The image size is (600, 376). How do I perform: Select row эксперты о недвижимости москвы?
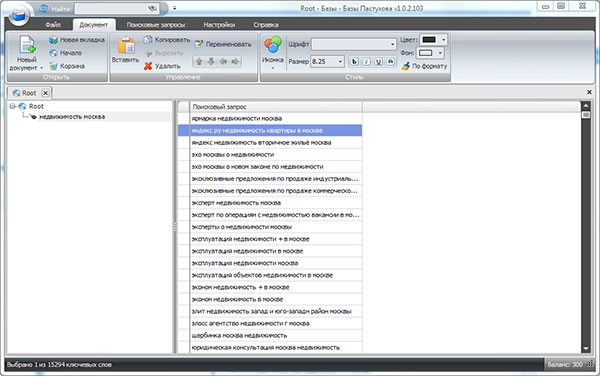(276, 227)
